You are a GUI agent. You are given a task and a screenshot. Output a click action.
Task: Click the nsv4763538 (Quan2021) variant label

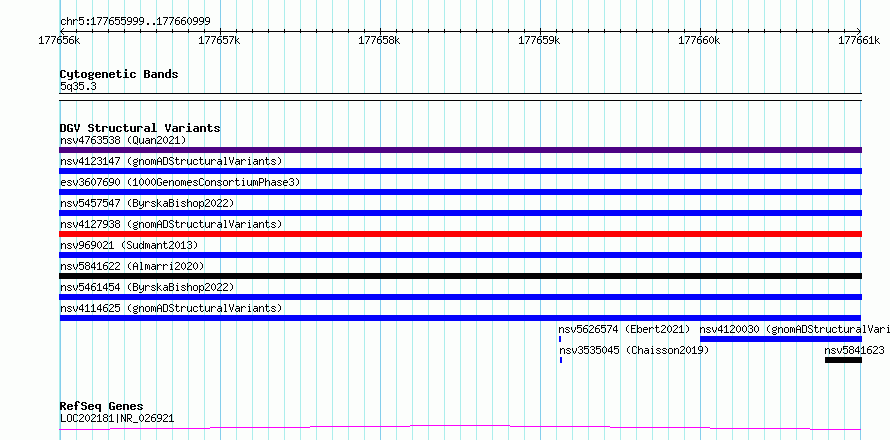[x=123, y=140]
